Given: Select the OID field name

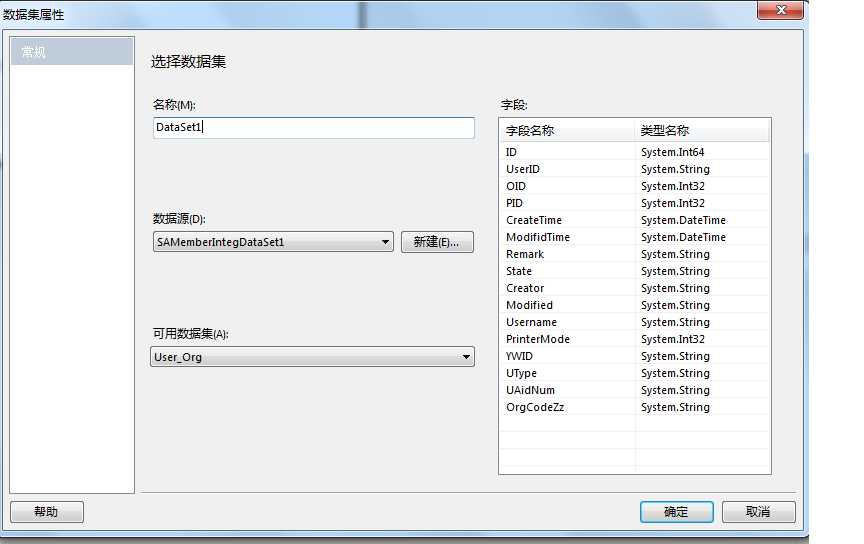Looking at the screenshot, I should click(x=516, y=186).
